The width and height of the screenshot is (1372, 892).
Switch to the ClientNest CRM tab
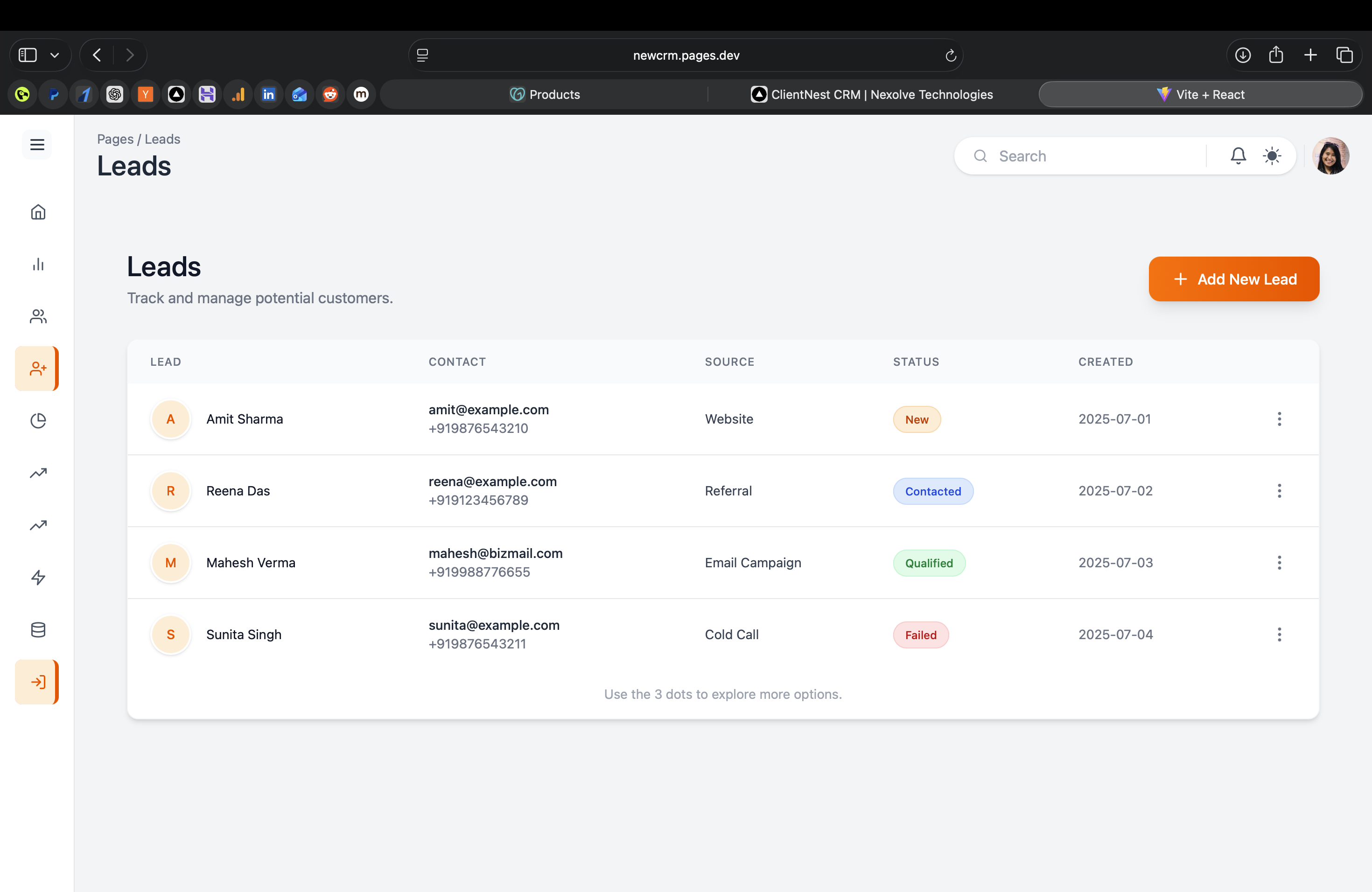pos(872,94)
